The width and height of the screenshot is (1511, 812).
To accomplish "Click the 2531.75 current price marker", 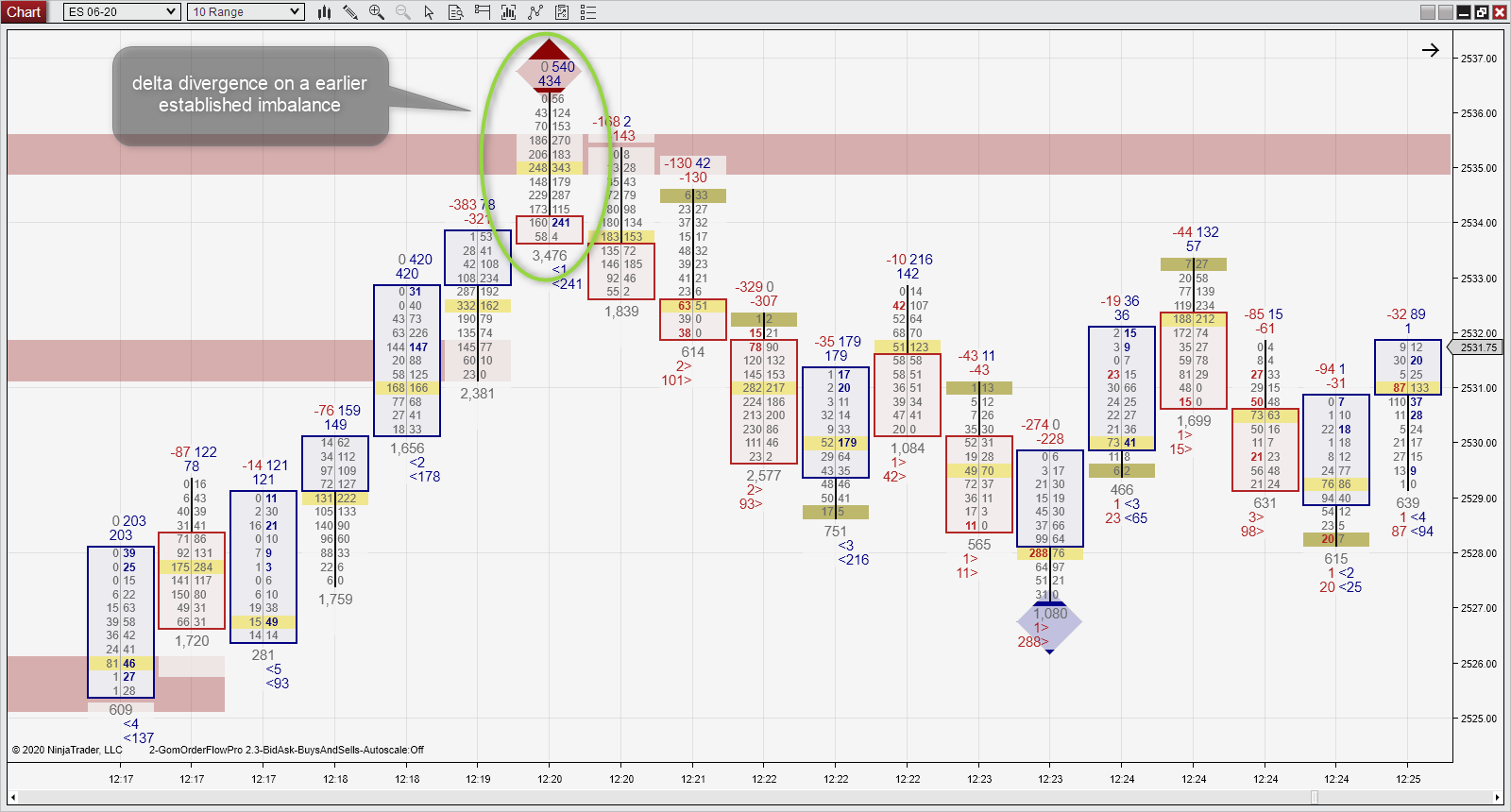I will (x=1480, y=347).
